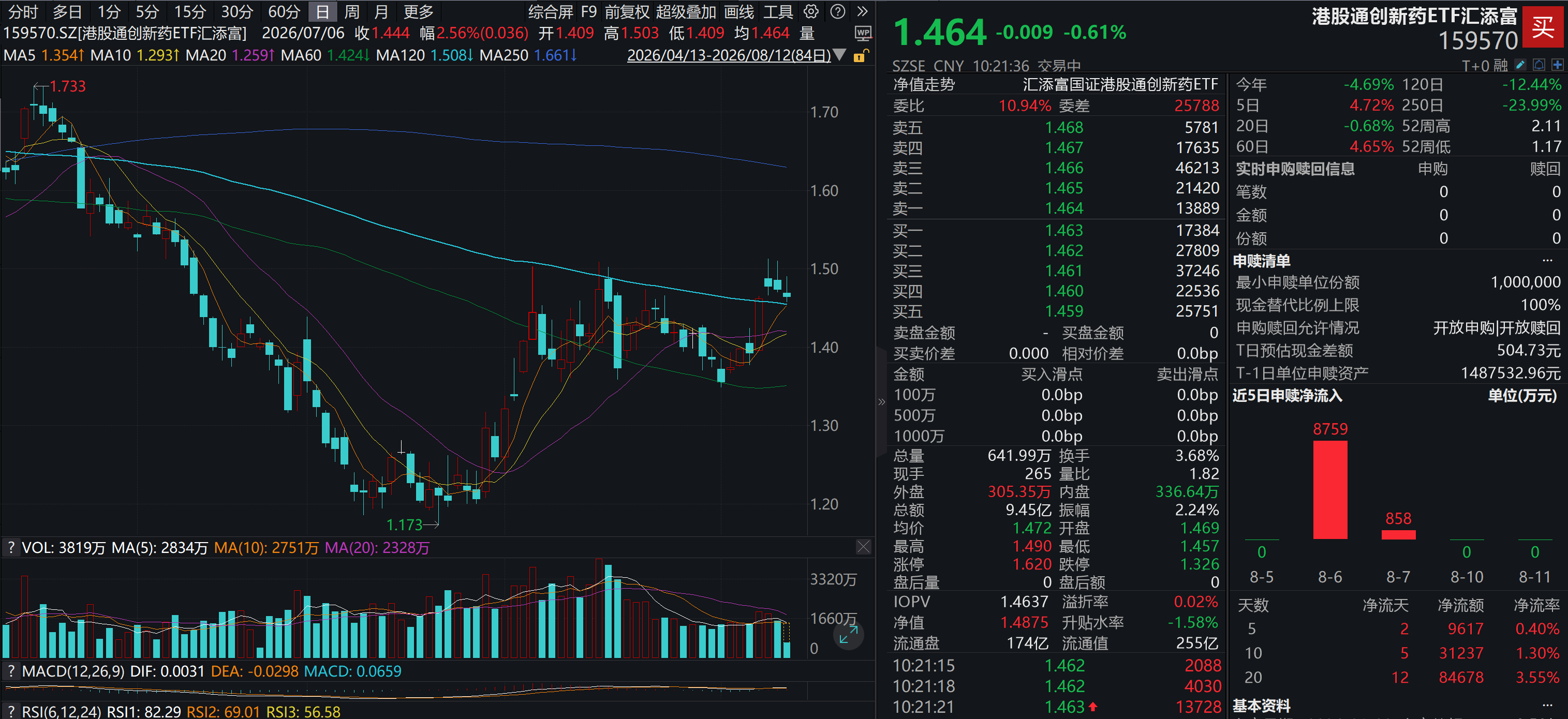Screen dimensions: 1568x719
Task: Click the help question mark icon
Action: coord(838,11)
